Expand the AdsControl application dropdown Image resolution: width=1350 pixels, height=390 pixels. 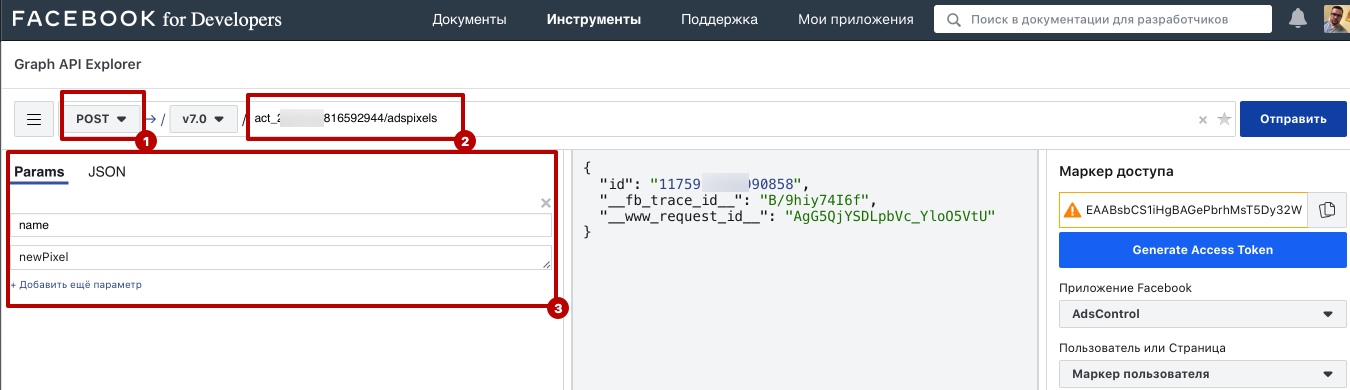click(x=1202, y=314)
